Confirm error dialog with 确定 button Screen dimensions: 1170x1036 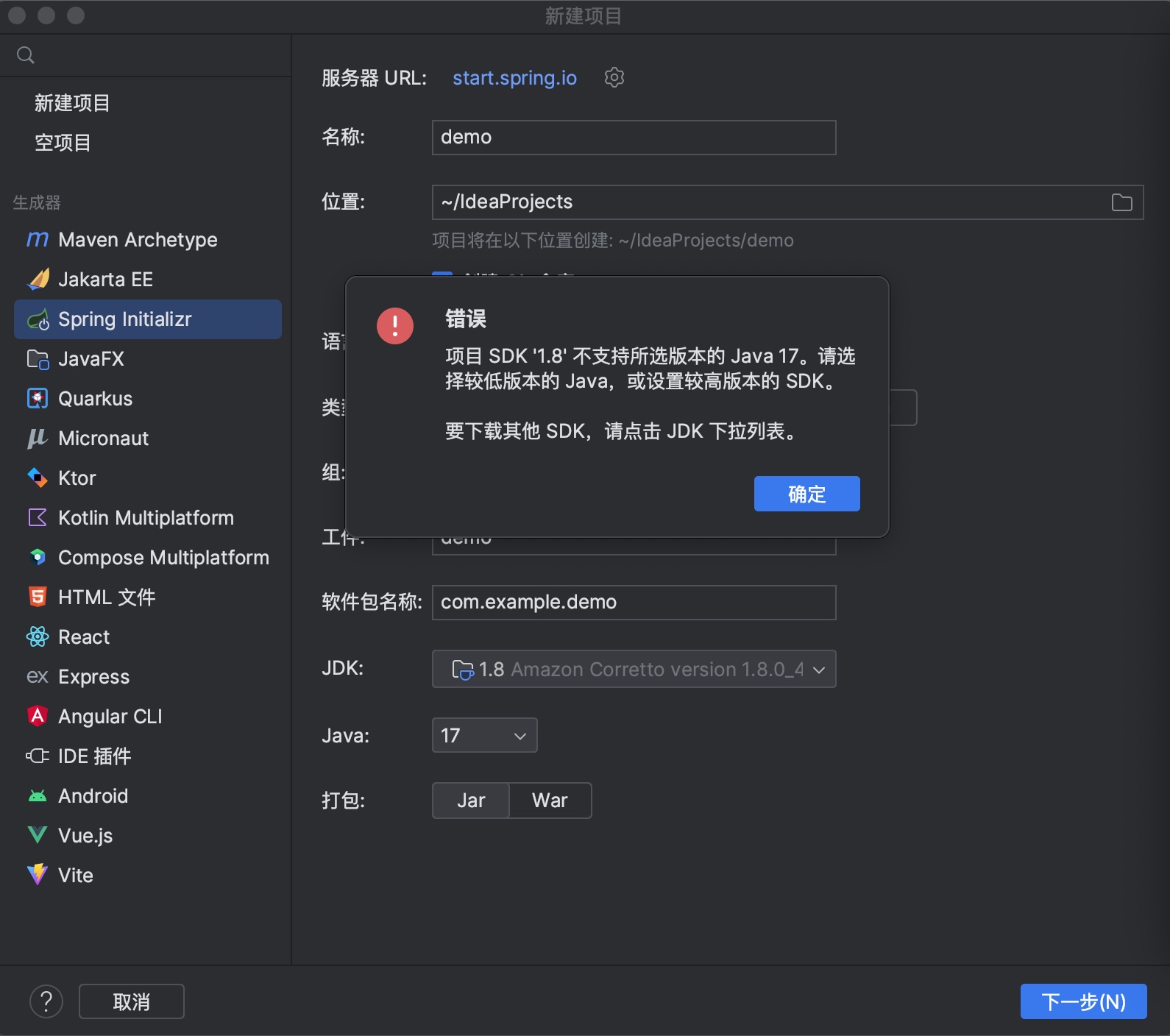pos(807,494)
